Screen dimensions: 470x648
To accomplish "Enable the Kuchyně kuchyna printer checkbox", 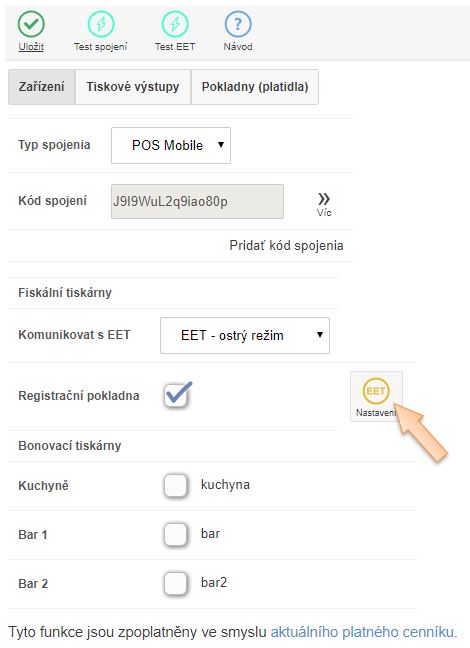I will pyautogui.click(x=176, y=485).
